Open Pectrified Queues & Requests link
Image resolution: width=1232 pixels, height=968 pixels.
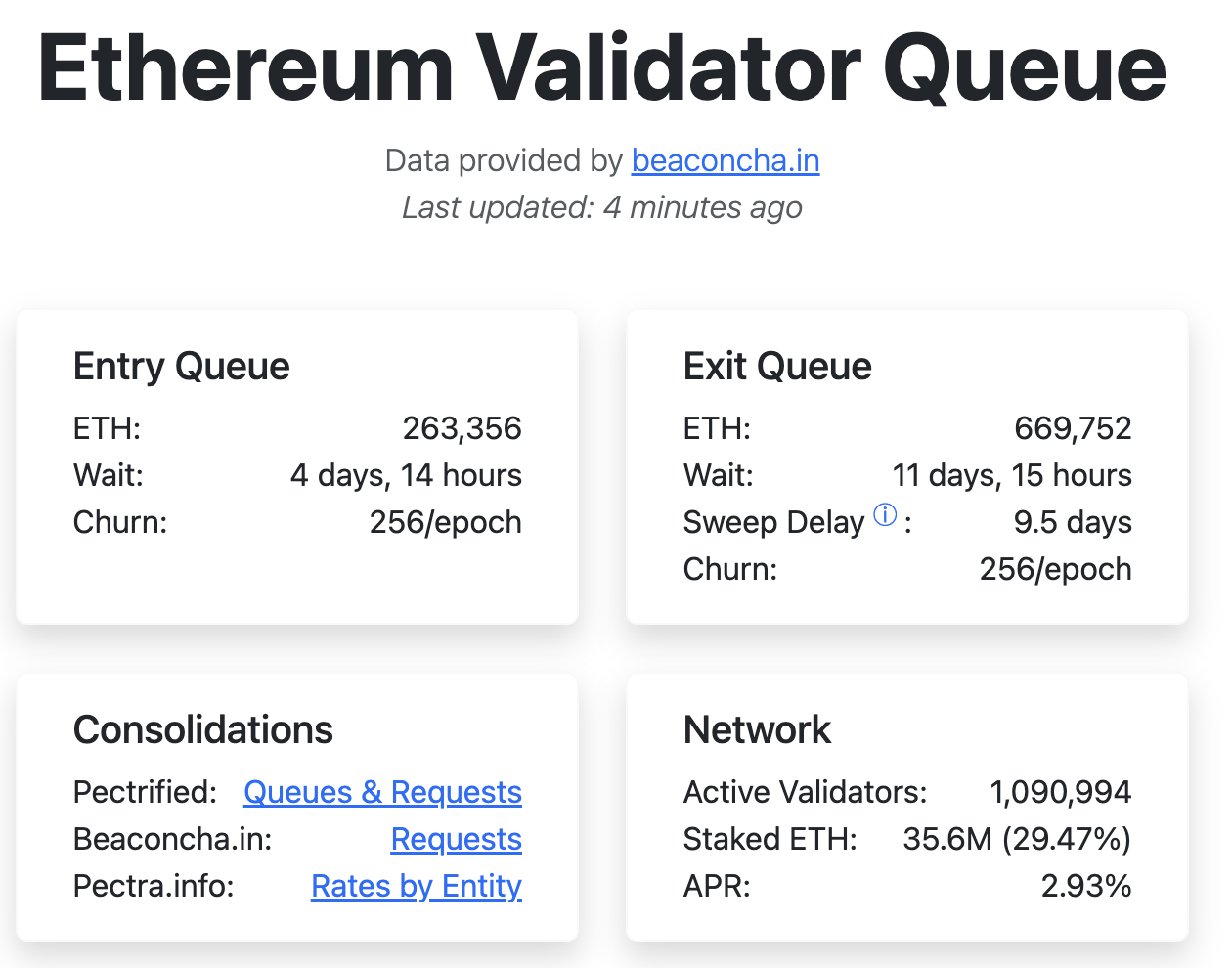(382, 792)
